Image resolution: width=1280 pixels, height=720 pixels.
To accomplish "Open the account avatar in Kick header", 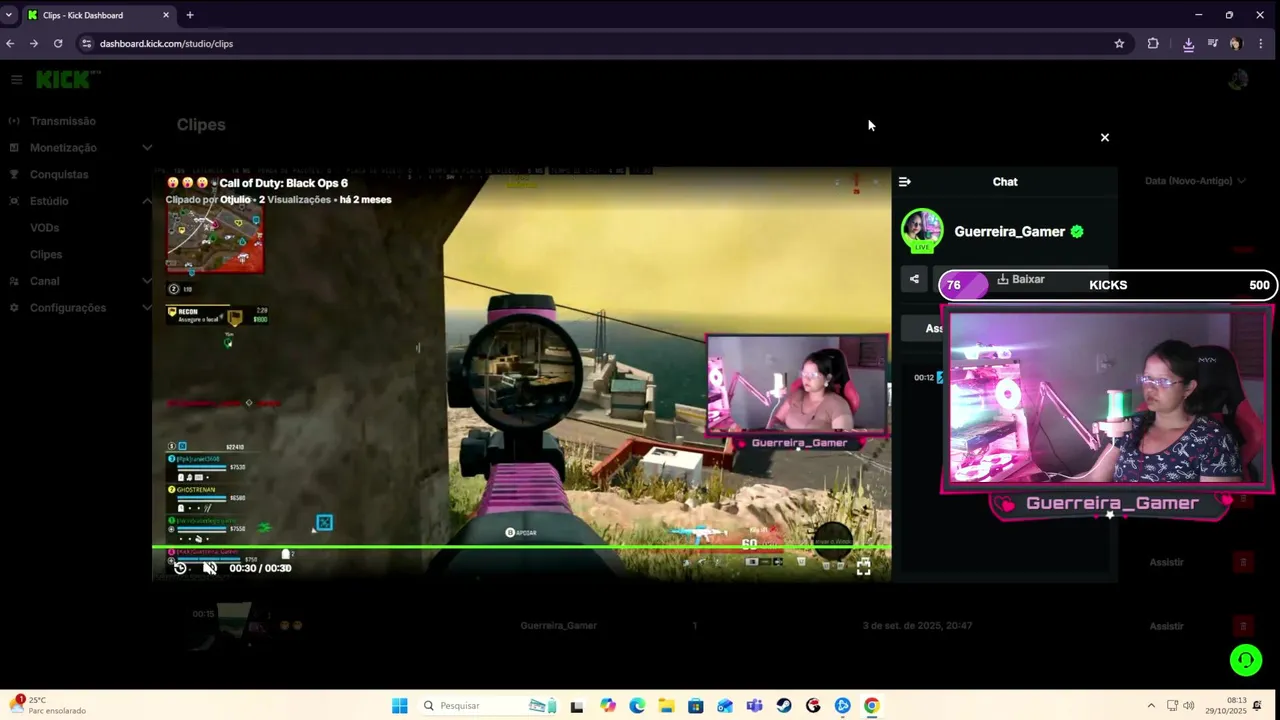I will [x=1238, y=80].
